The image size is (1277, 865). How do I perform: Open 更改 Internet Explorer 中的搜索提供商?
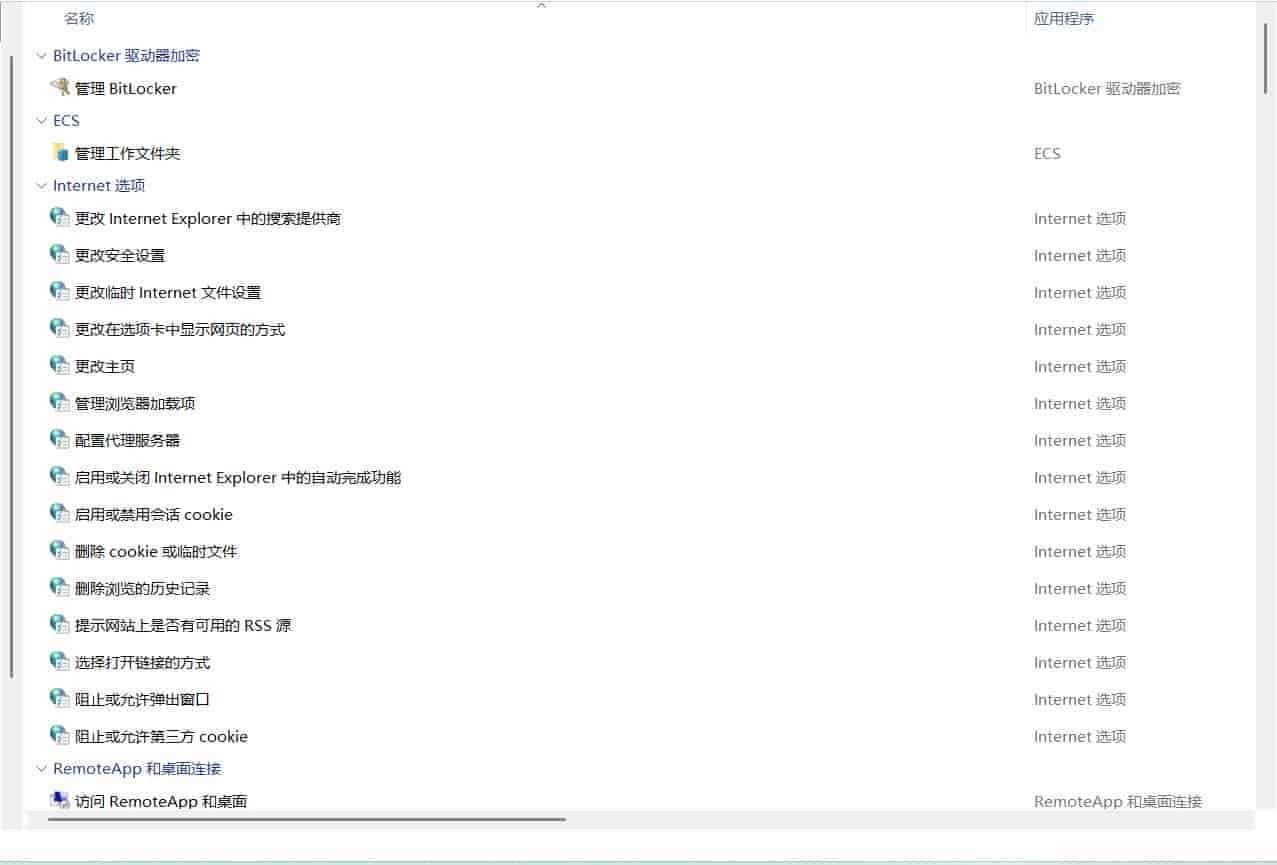(x=208, y=218)
